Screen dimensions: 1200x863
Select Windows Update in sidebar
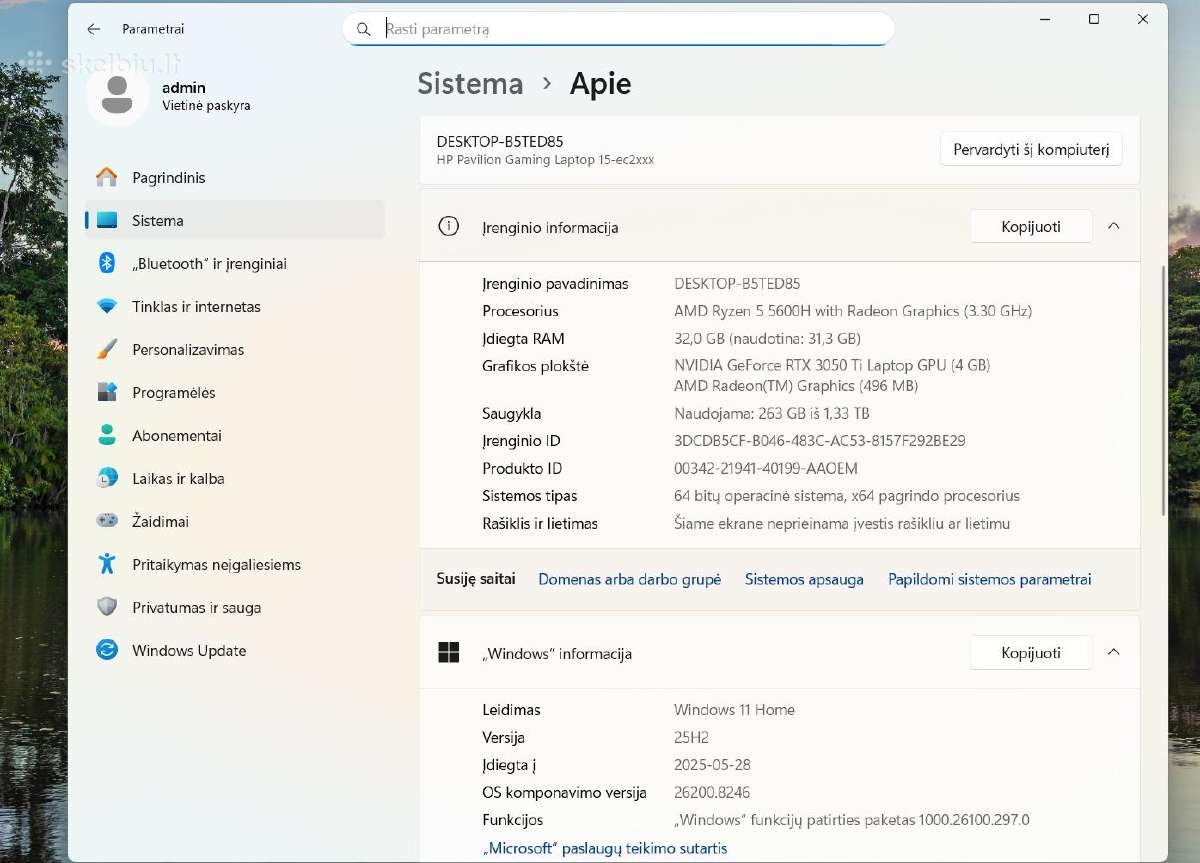click(235, 651)
